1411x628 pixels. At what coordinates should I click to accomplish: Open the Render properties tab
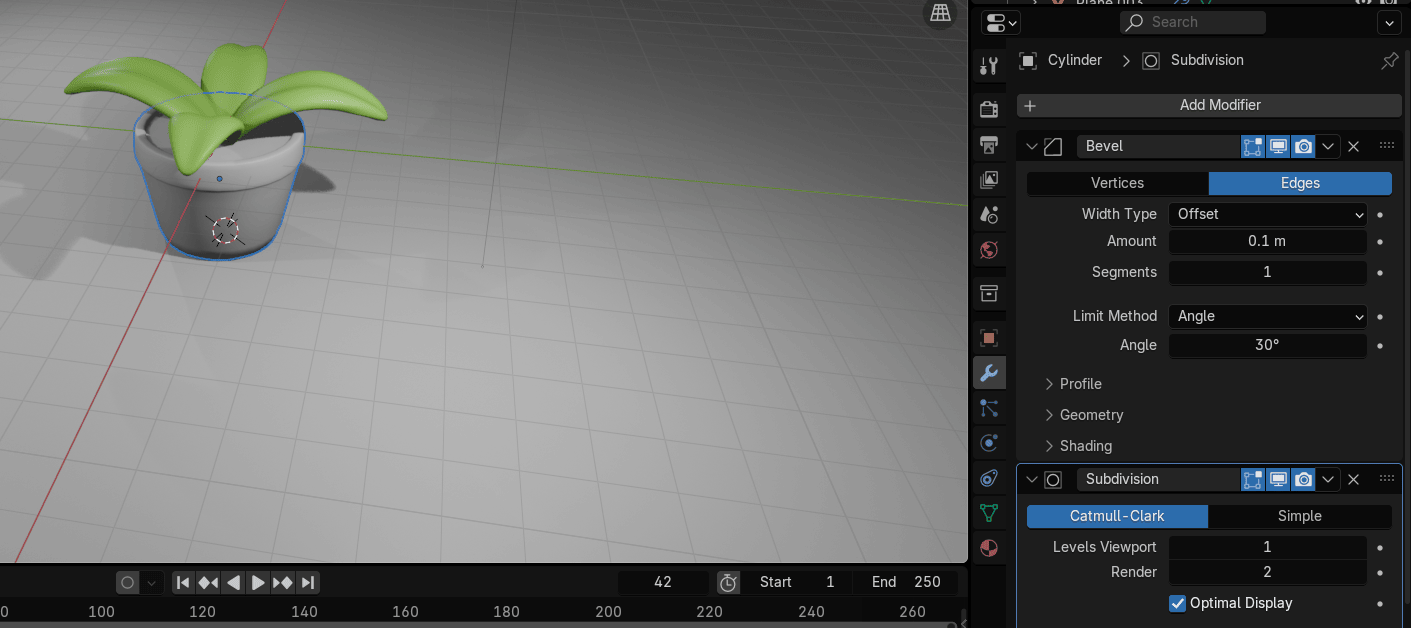click(989, 109)
